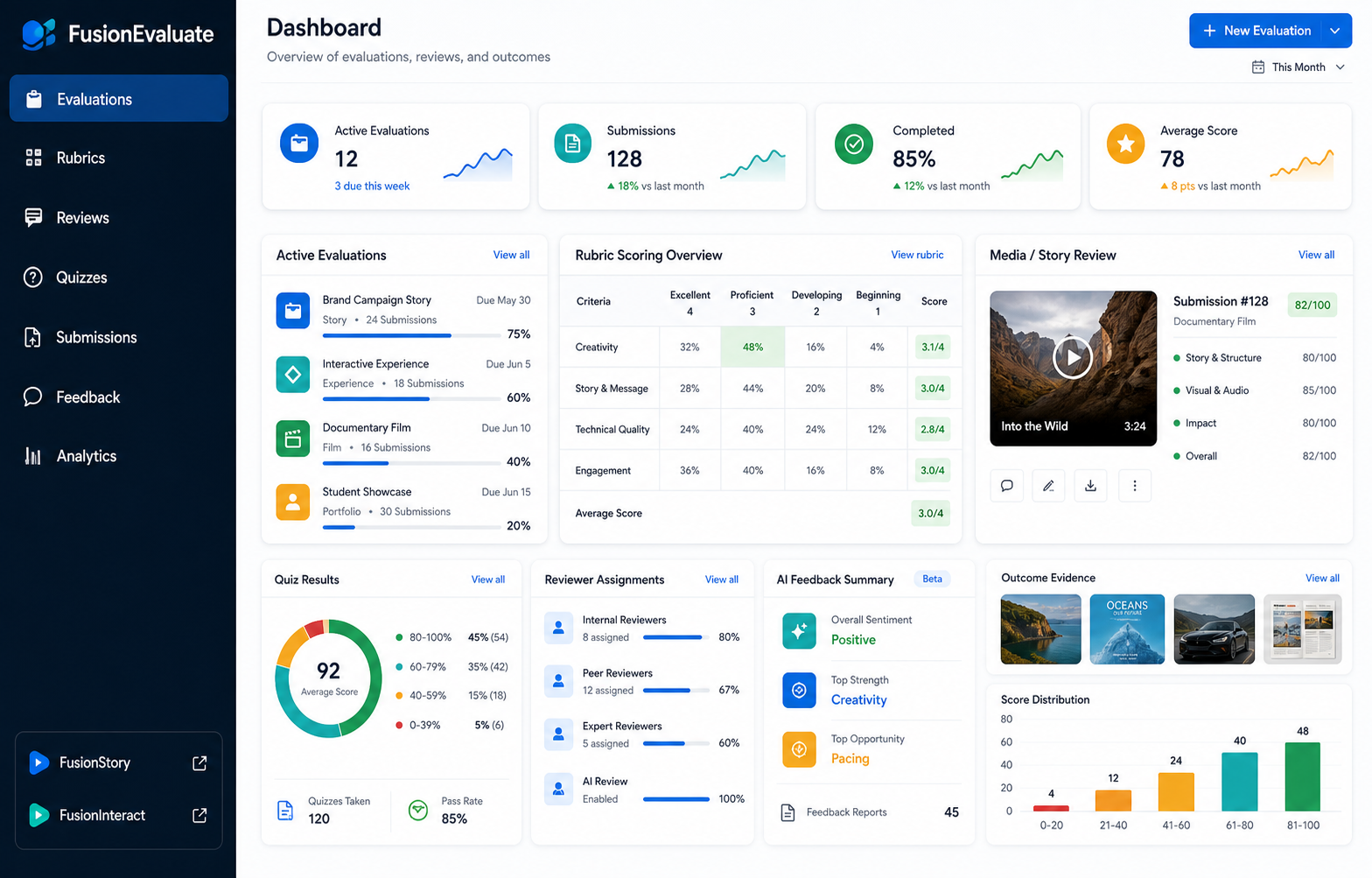Click the 81-100 score distribution bar

1303,776
